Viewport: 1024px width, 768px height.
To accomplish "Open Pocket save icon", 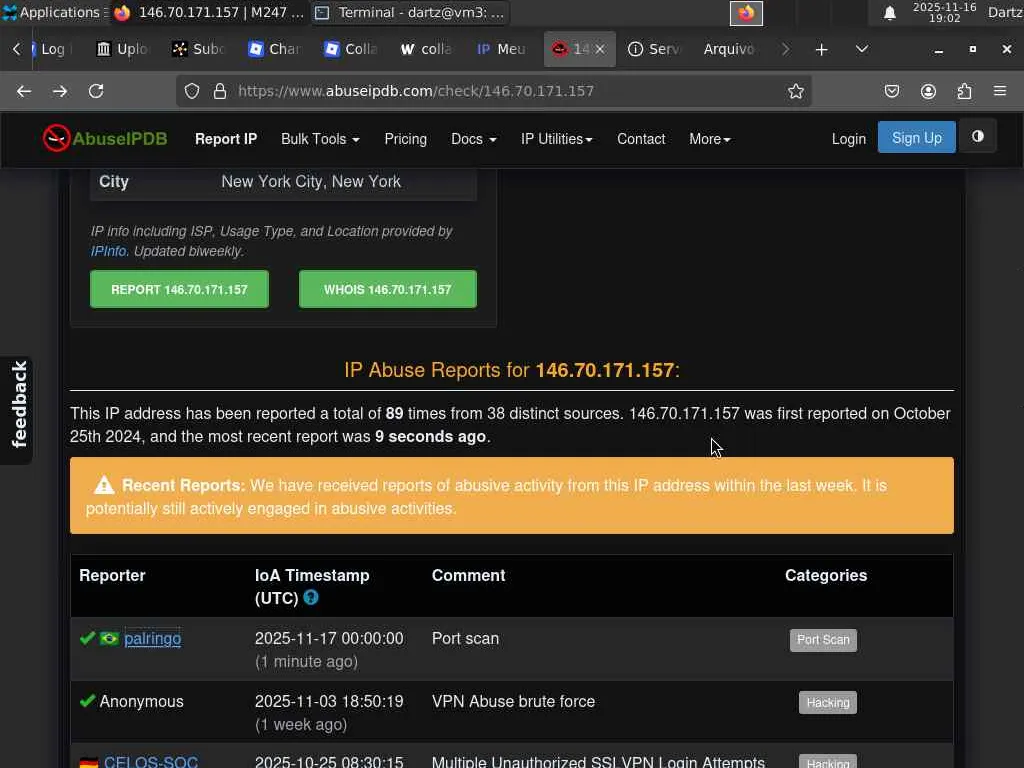I will pyautogui.click(x=891, y=91).
